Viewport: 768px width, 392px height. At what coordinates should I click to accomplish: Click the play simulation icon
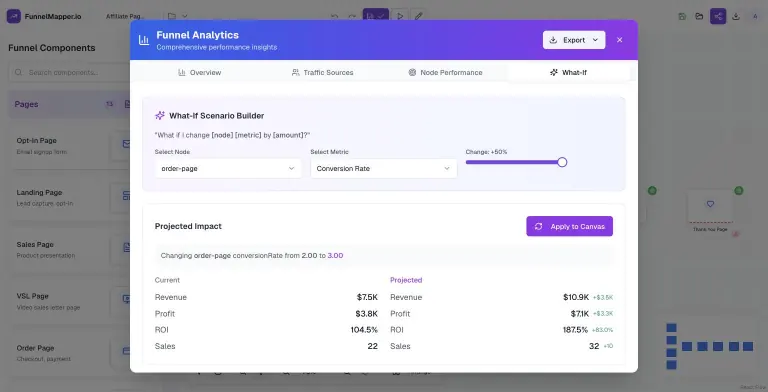pos(400,16)
